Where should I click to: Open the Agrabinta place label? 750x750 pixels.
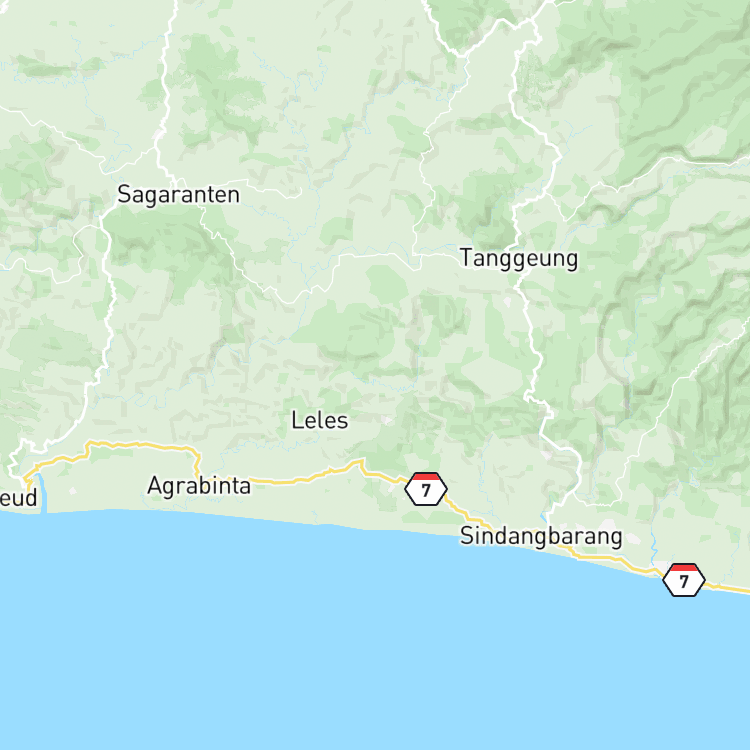(x=199, y=486)
